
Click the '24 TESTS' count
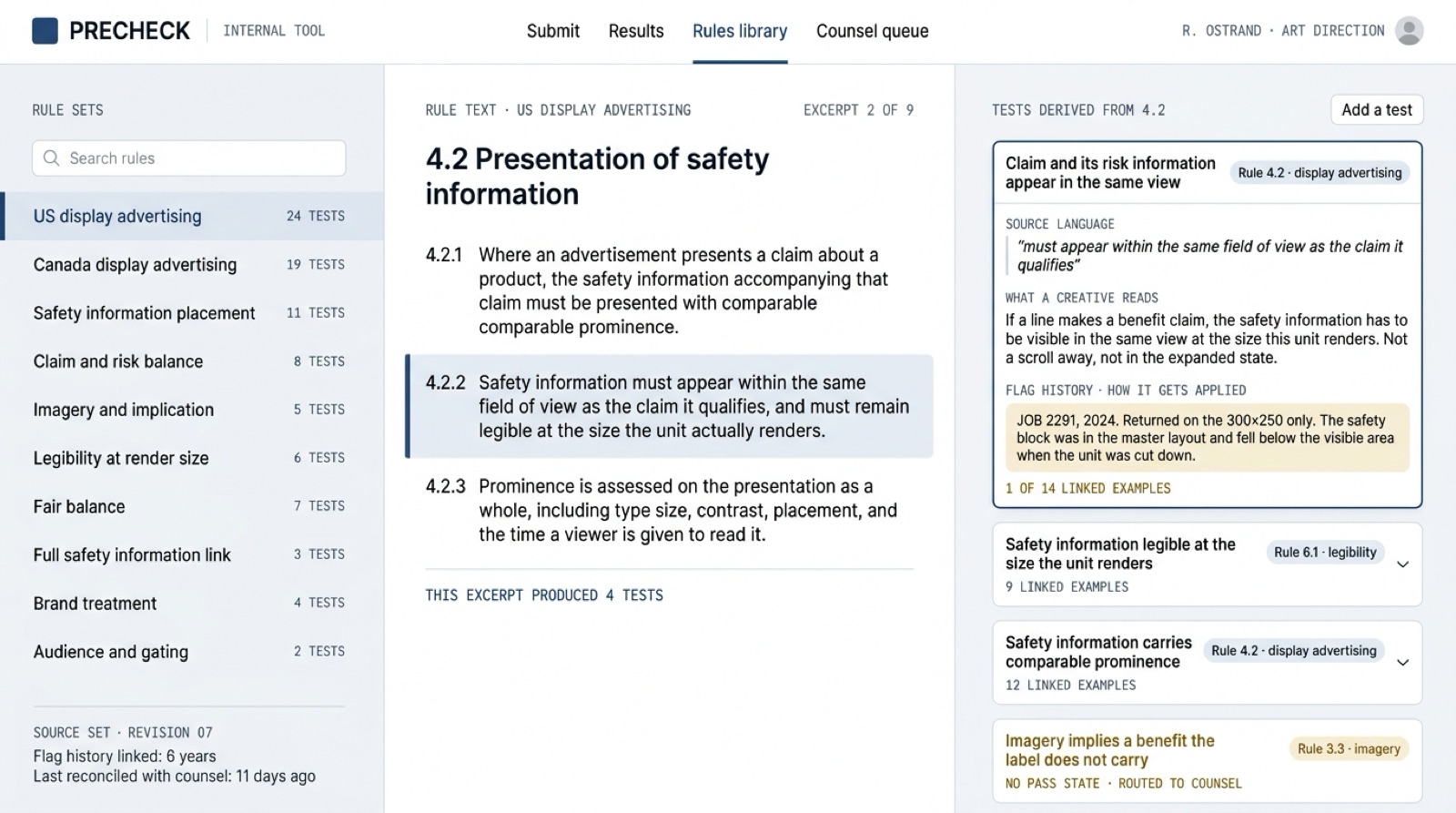(316, 216)
